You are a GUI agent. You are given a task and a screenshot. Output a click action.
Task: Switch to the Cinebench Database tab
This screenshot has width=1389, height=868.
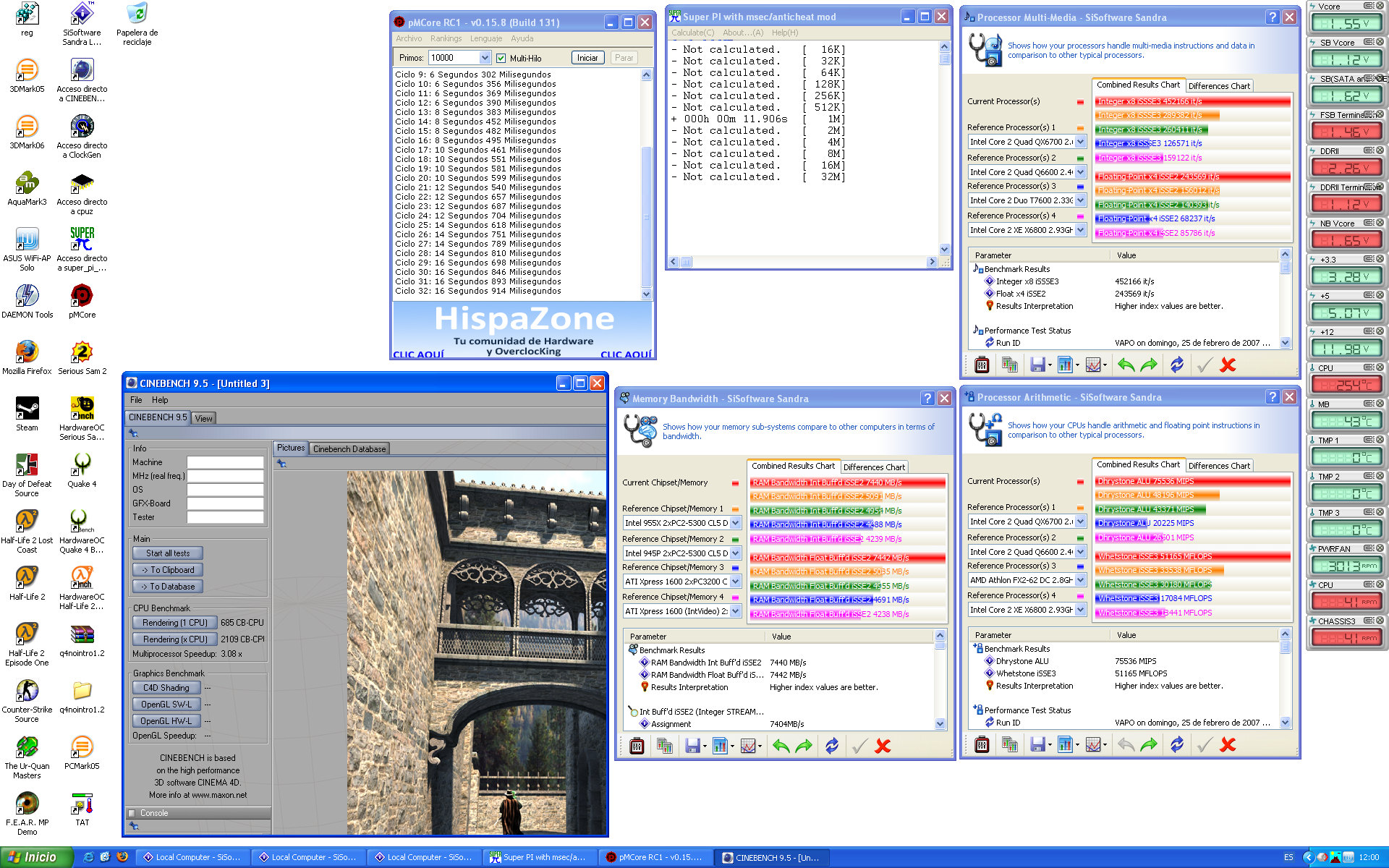point(349,449)
